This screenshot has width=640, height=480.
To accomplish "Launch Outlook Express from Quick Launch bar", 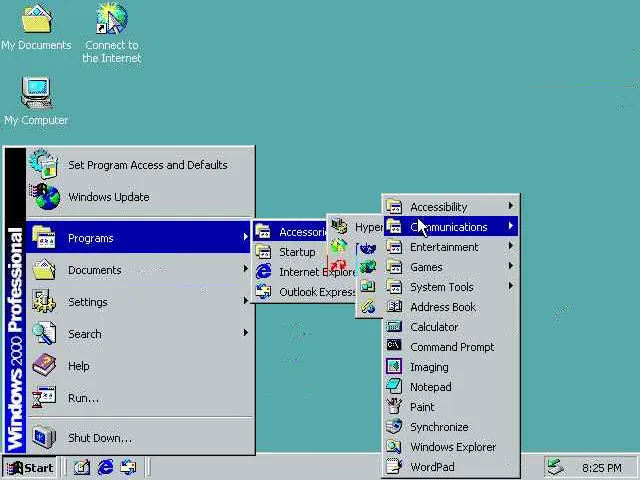I will pyautogui.click(x=128, y=467).
